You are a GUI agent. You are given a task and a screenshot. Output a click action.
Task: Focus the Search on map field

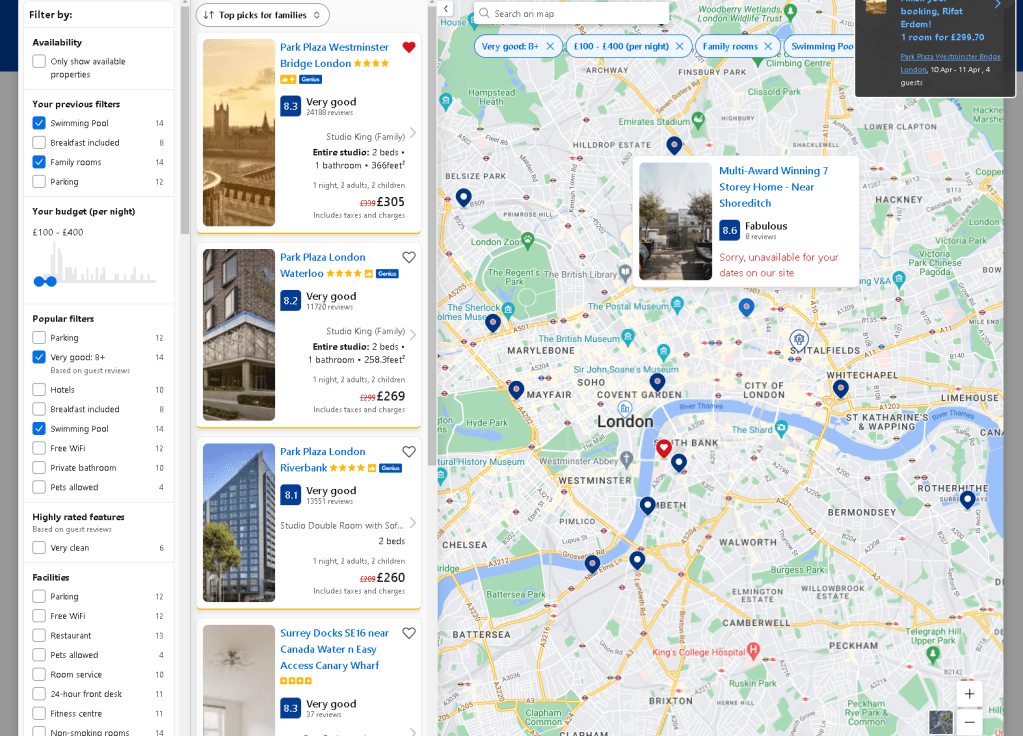(x=571, y=13)
